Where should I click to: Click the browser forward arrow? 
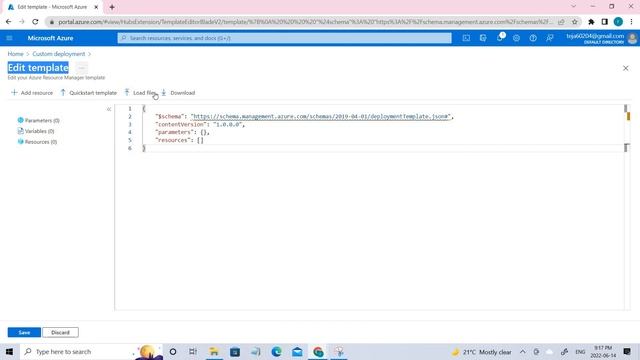coord(22,22)
